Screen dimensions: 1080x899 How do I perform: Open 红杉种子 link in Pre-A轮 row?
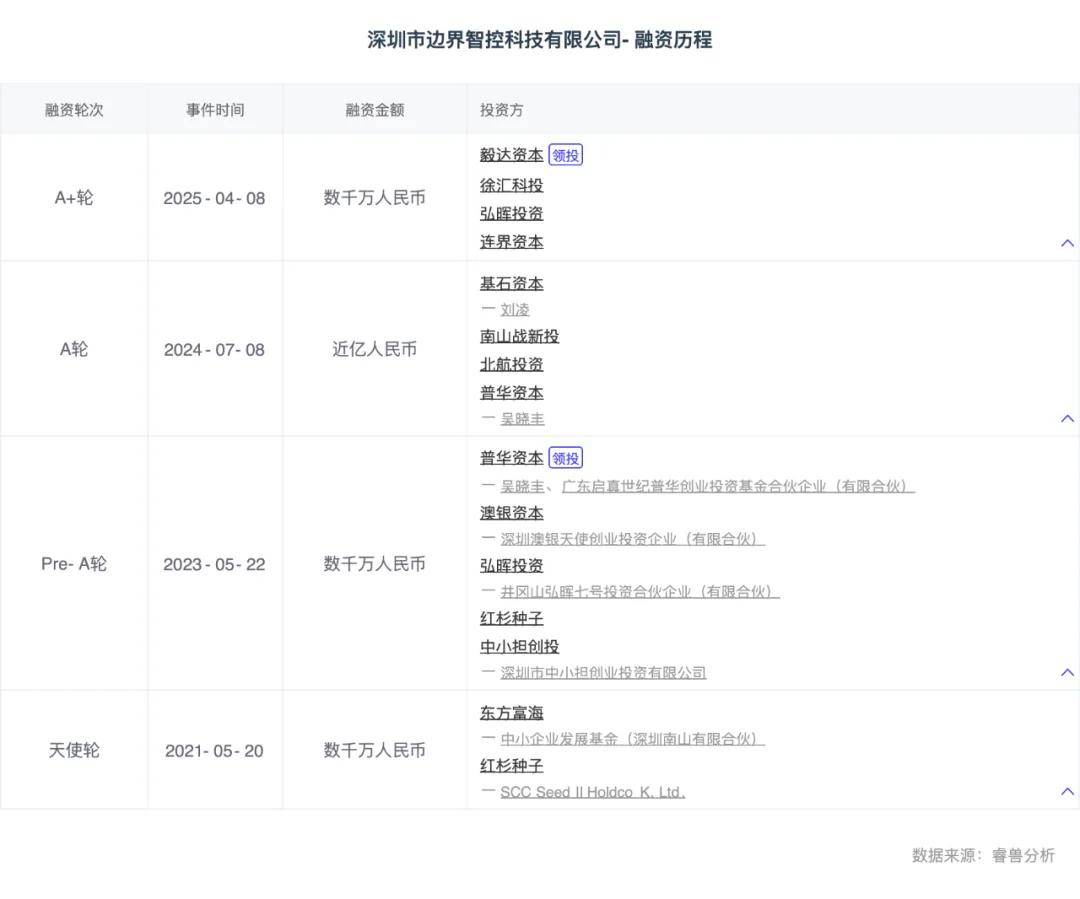click(511, 619)
